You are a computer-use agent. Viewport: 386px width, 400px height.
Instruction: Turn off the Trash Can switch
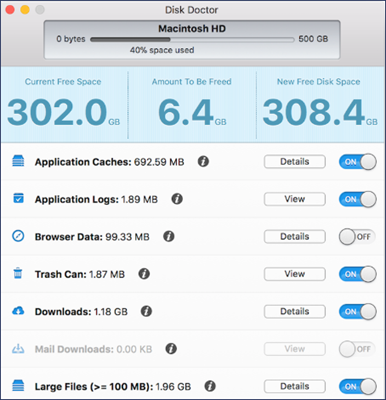pos(358,274)
